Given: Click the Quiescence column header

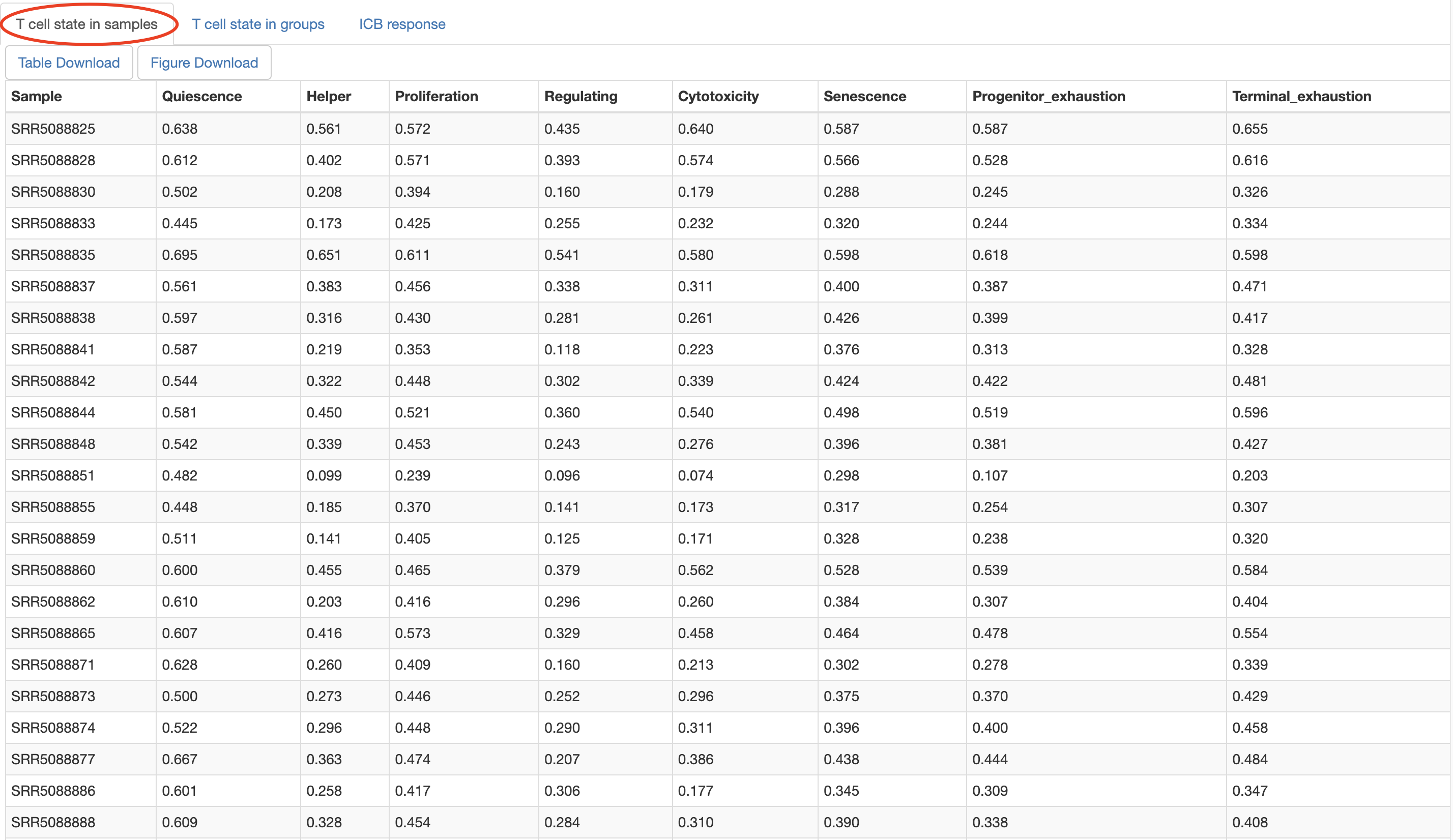Looking at the screenshot, I should pyautogui.click(x=202, y=96).
